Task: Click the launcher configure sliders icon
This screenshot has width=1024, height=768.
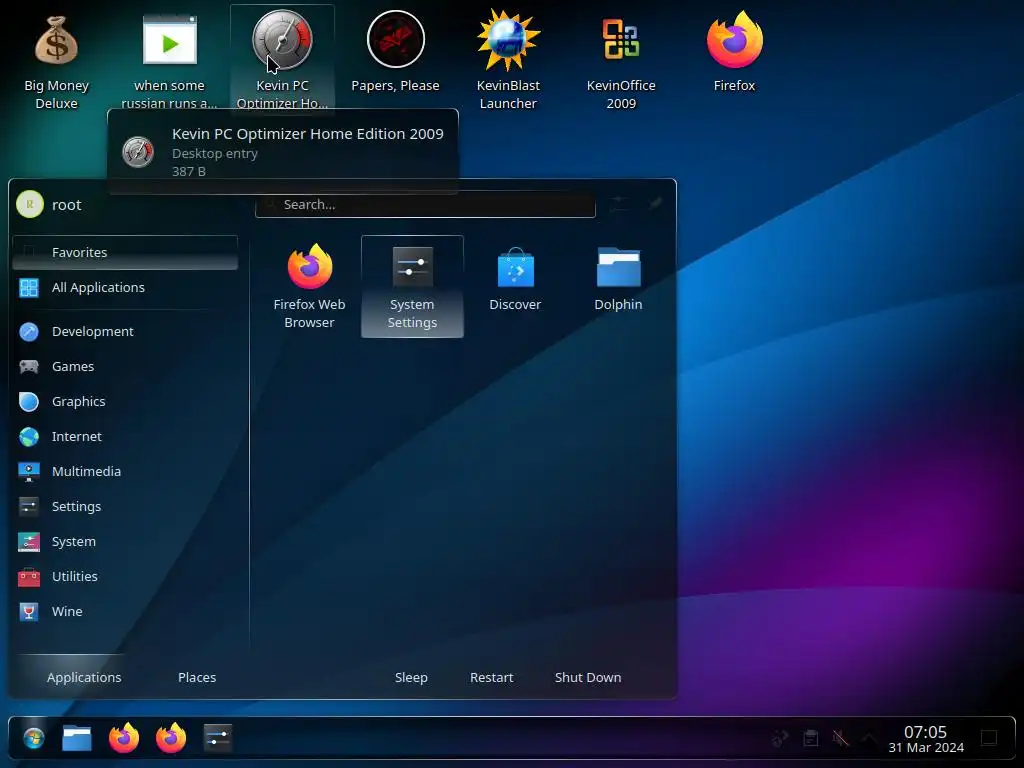Action: point(620,204)
